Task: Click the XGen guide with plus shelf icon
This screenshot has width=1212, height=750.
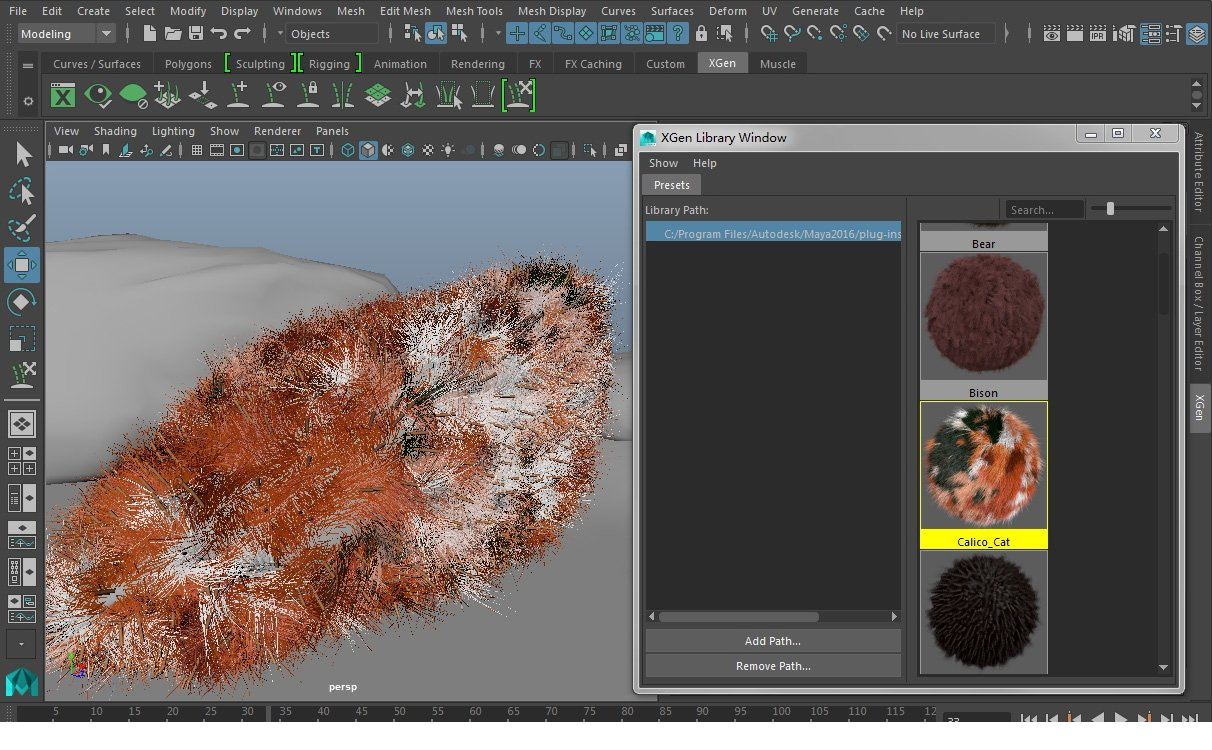Action: 238,96
